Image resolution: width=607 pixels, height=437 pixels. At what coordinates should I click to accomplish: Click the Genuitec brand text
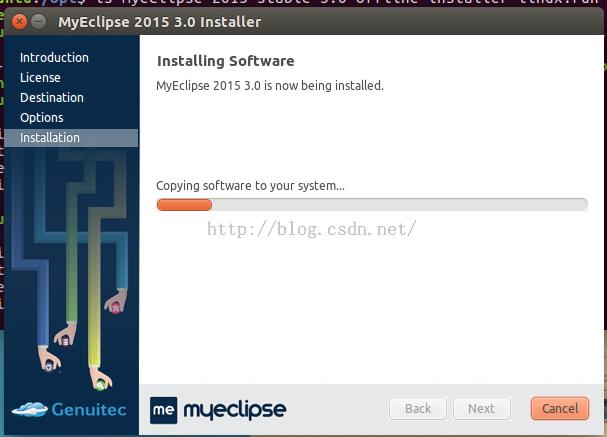(x=89, y=410)
